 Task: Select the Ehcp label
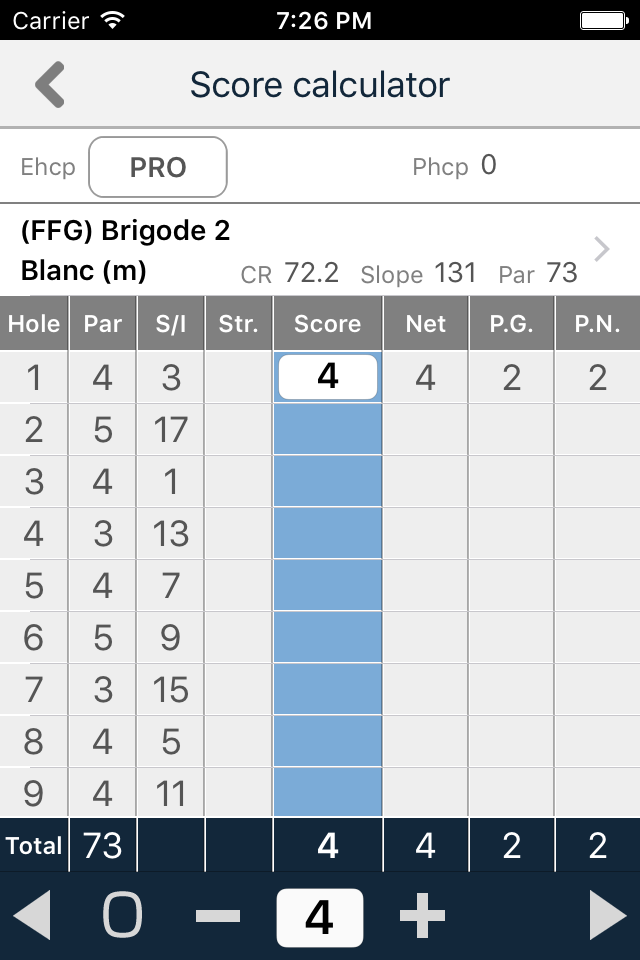(47, 167)
